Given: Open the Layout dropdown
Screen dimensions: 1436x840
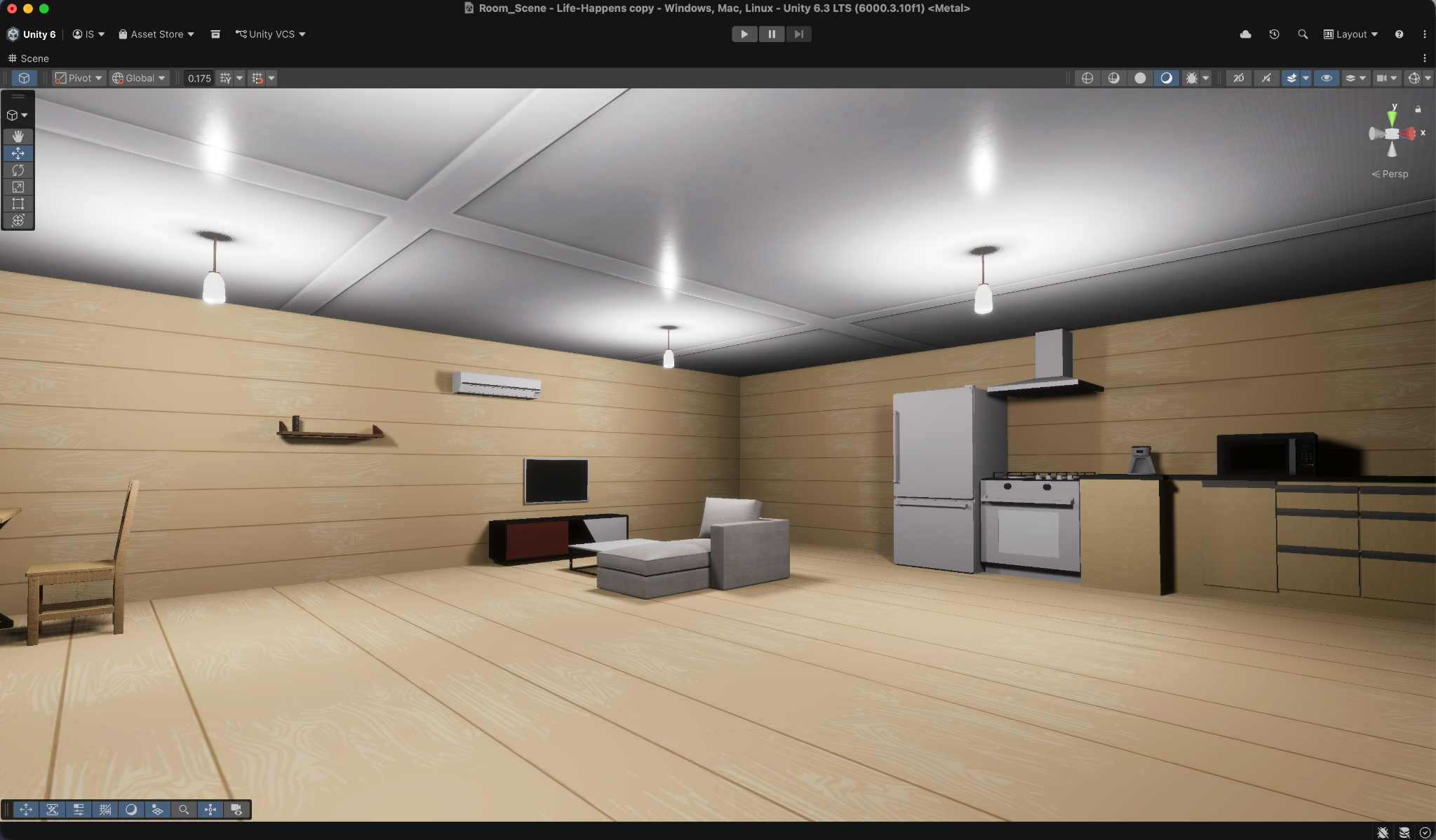Looking at the screenshot, I should [1350, 34].
